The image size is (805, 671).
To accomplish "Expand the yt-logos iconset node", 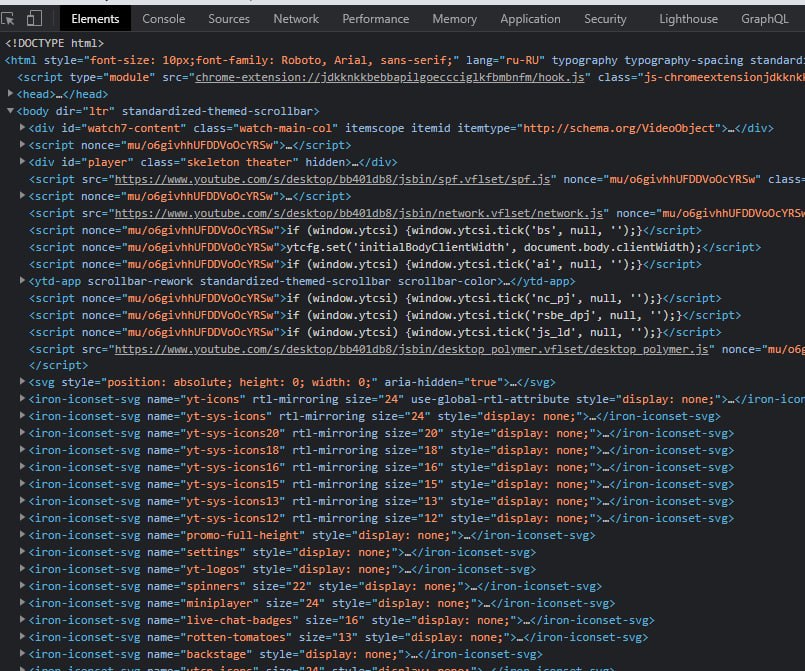I will tap(22, 568).
